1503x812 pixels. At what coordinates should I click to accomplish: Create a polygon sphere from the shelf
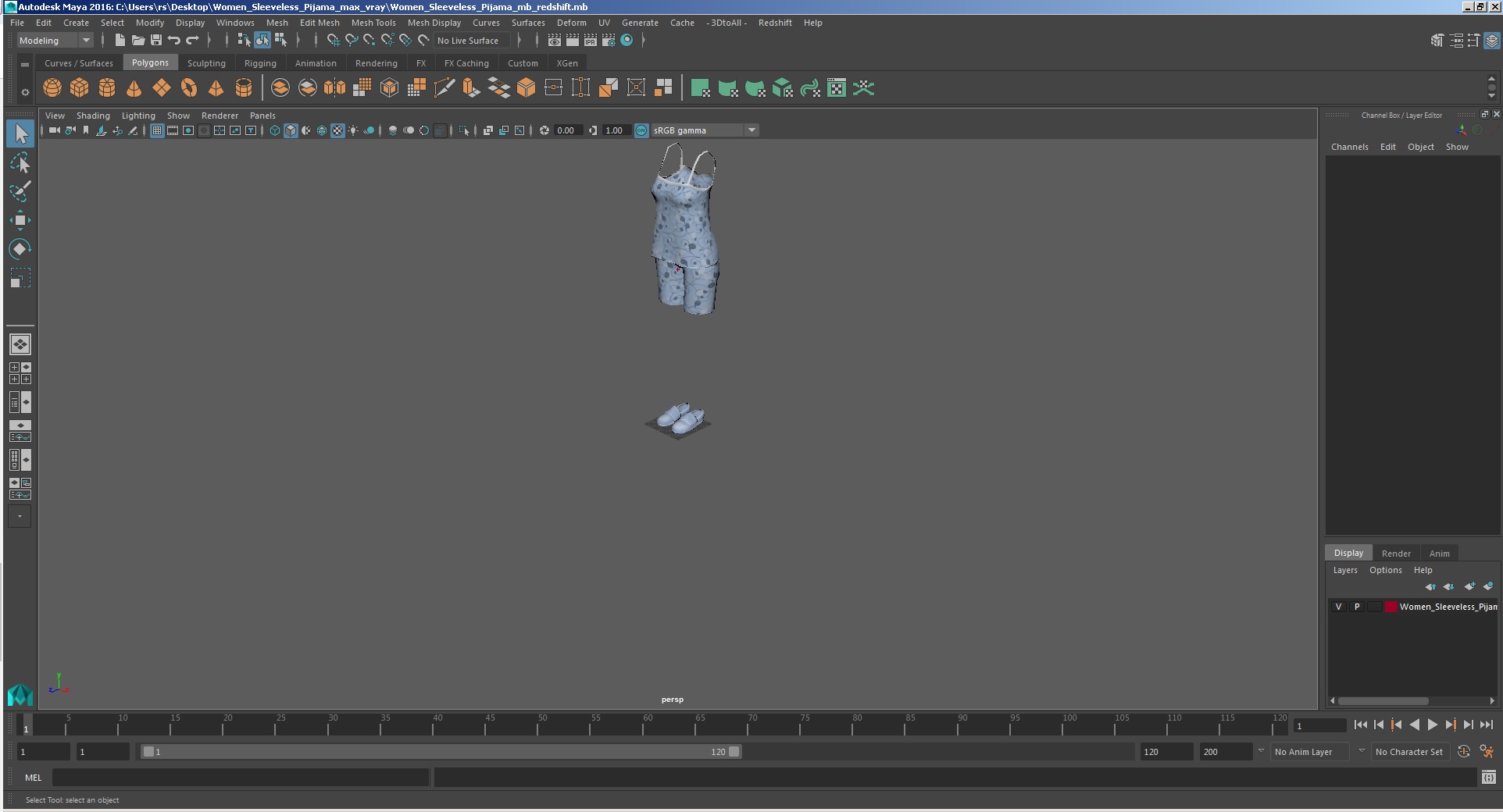(x=52, y=88)
